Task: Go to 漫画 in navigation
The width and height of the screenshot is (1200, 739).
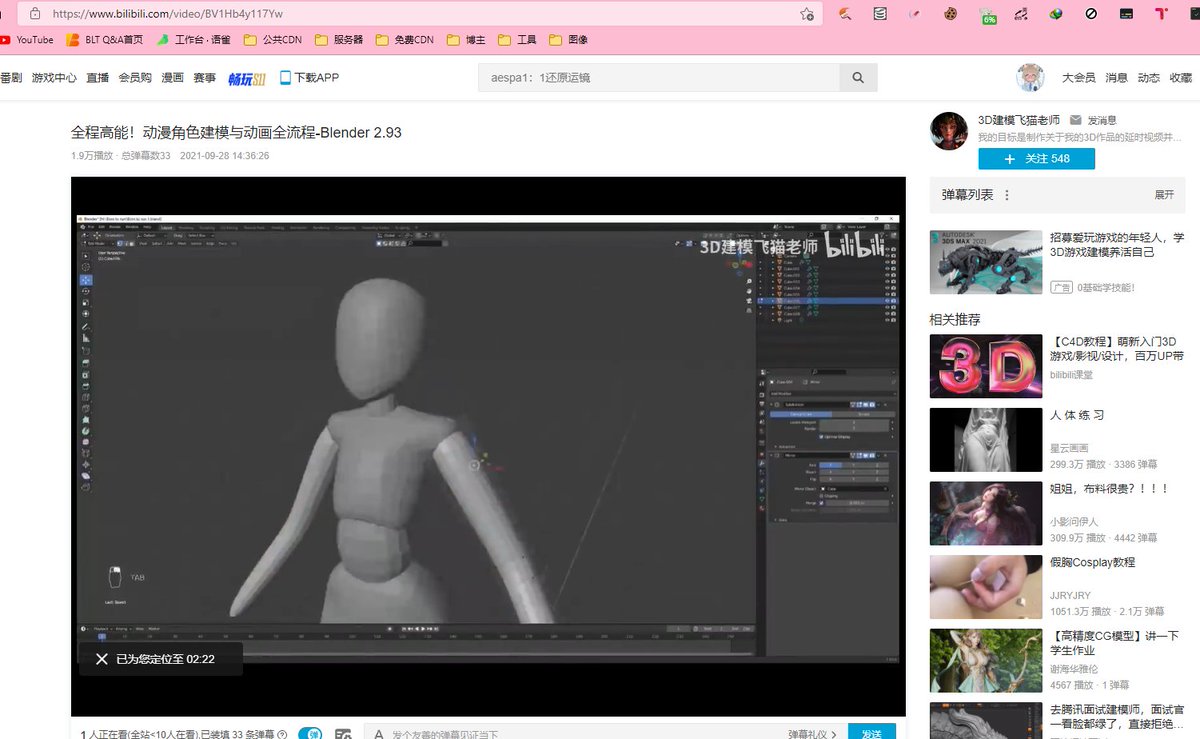Action: pos(172,78)
